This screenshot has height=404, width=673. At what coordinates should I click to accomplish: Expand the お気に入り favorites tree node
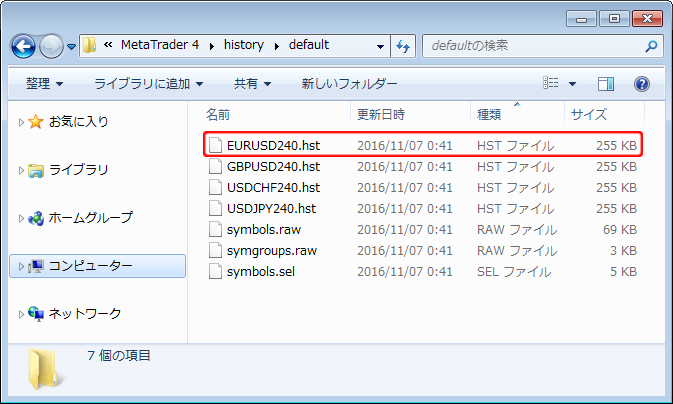(21, 122)
